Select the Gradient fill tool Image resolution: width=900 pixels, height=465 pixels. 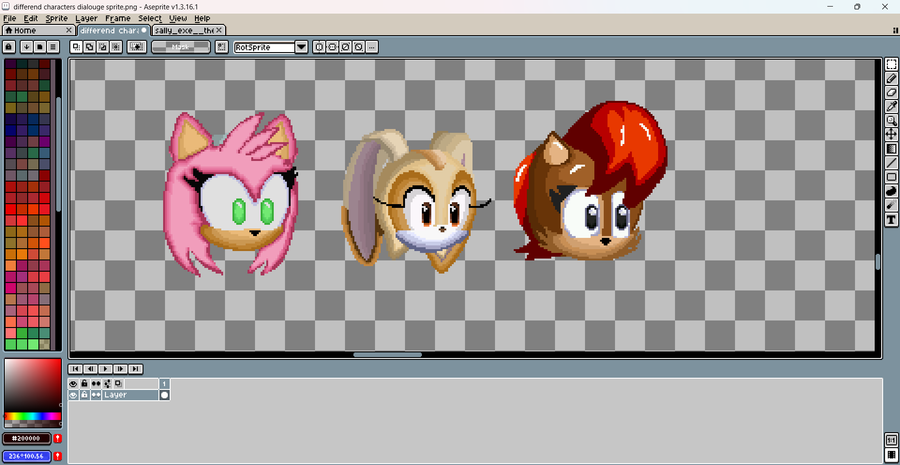click(891, 149)
